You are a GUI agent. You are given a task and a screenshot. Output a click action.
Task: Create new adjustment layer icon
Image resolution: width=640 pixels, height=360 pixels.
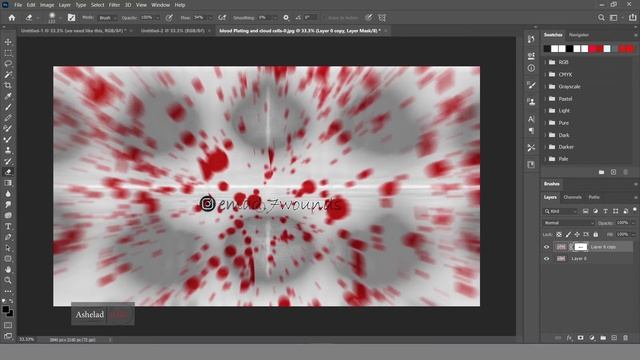592,338
